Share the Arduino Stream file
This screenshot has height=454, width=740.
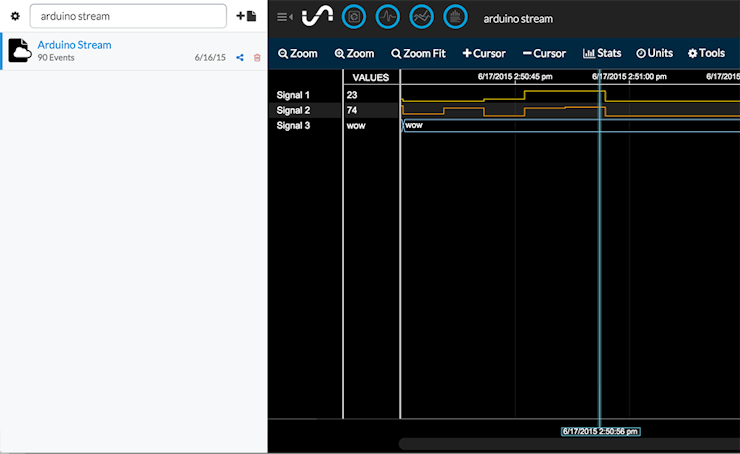click(240, 58)
